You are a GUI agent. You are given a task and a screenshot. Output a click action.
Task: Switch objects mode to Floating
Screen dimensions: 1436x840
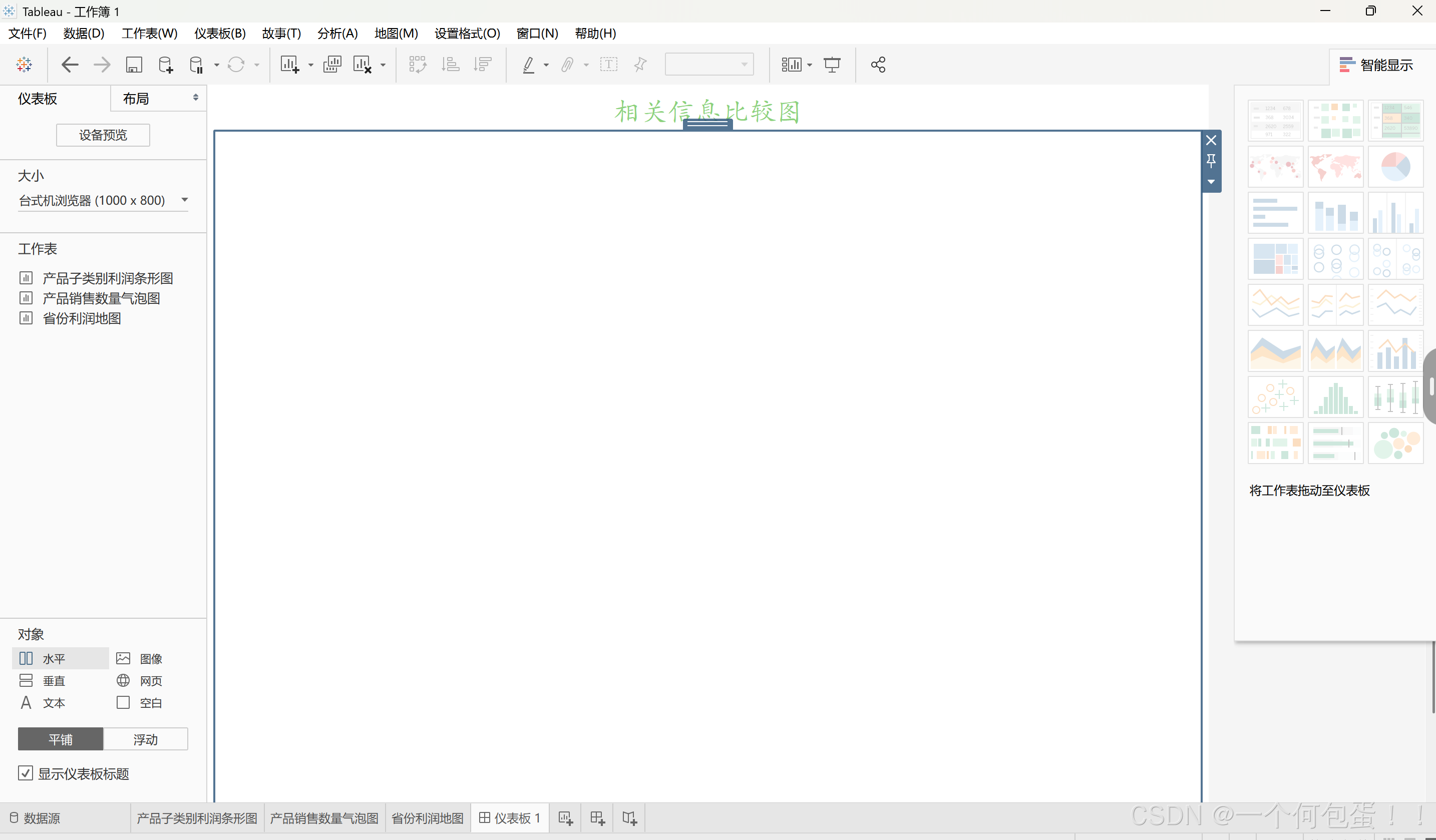pyautogui.click(x=145, y=739)
